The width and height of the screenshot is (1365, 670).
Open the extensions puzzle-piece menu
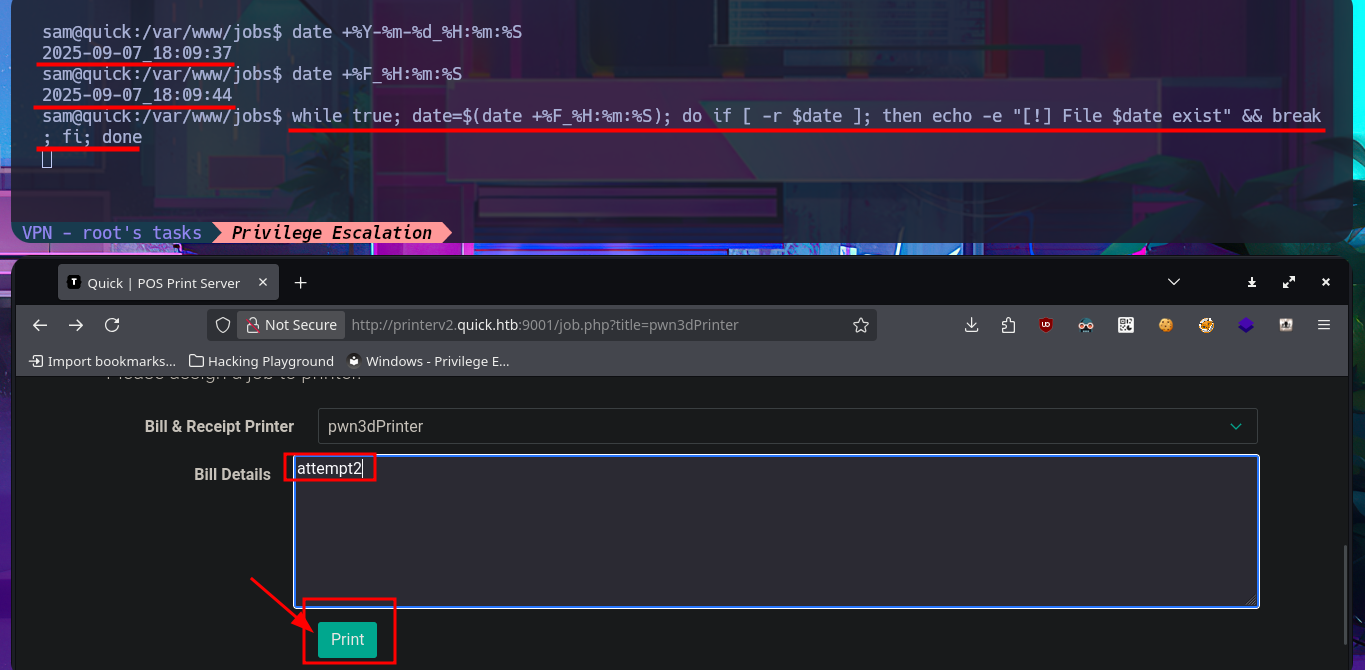(x=1008, y=325)
